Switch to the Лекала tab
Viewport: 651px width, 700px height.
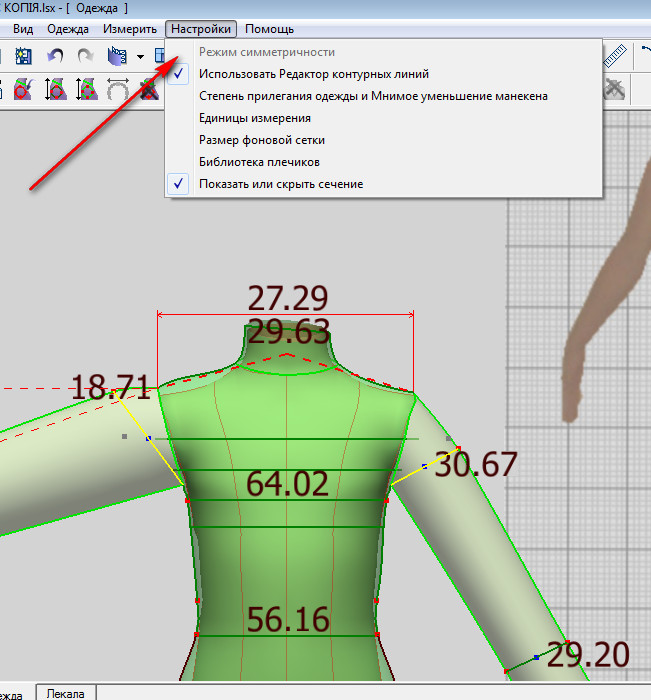[x=66, y=692]
